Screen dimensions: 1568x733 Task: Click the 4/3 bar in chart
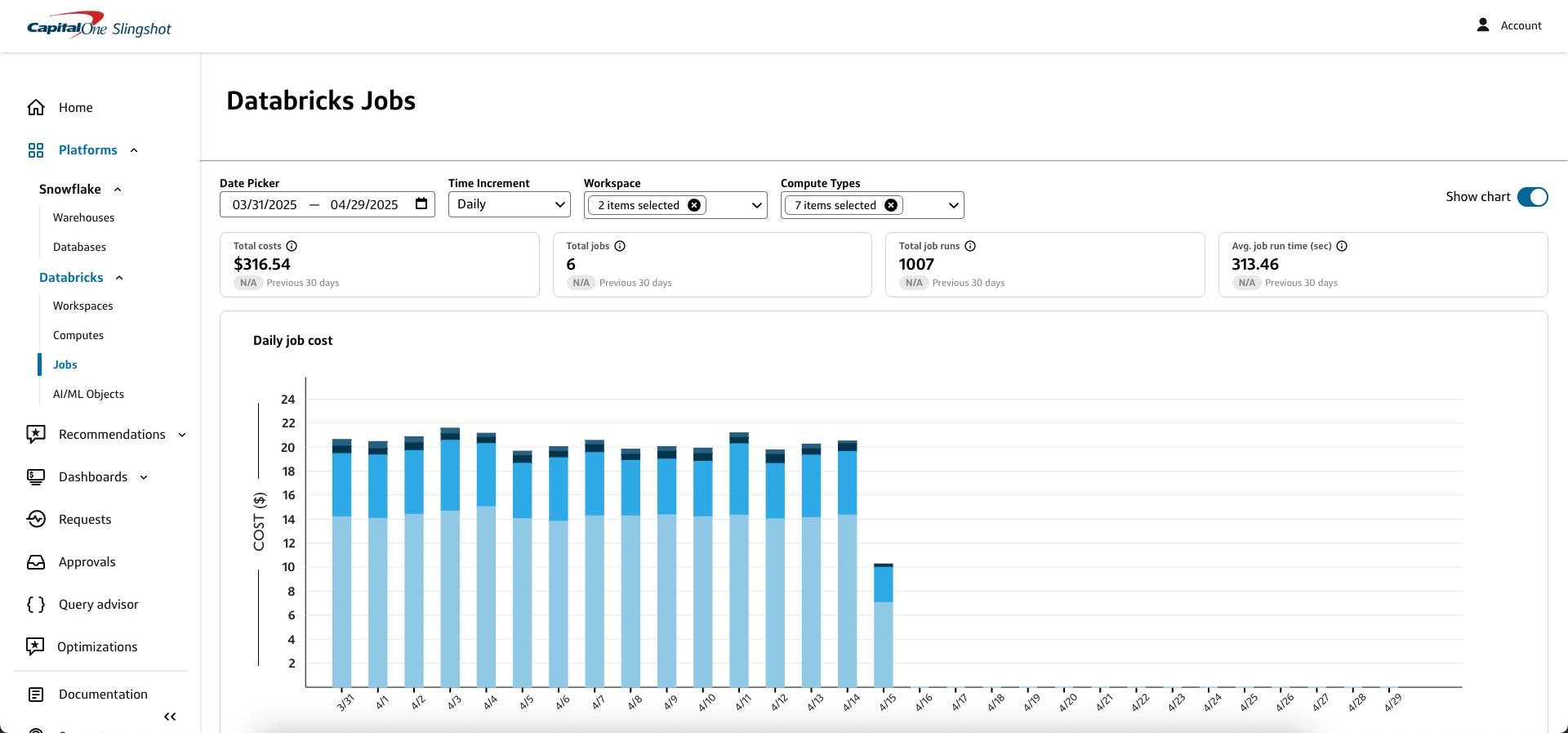[x=450, y=557]
